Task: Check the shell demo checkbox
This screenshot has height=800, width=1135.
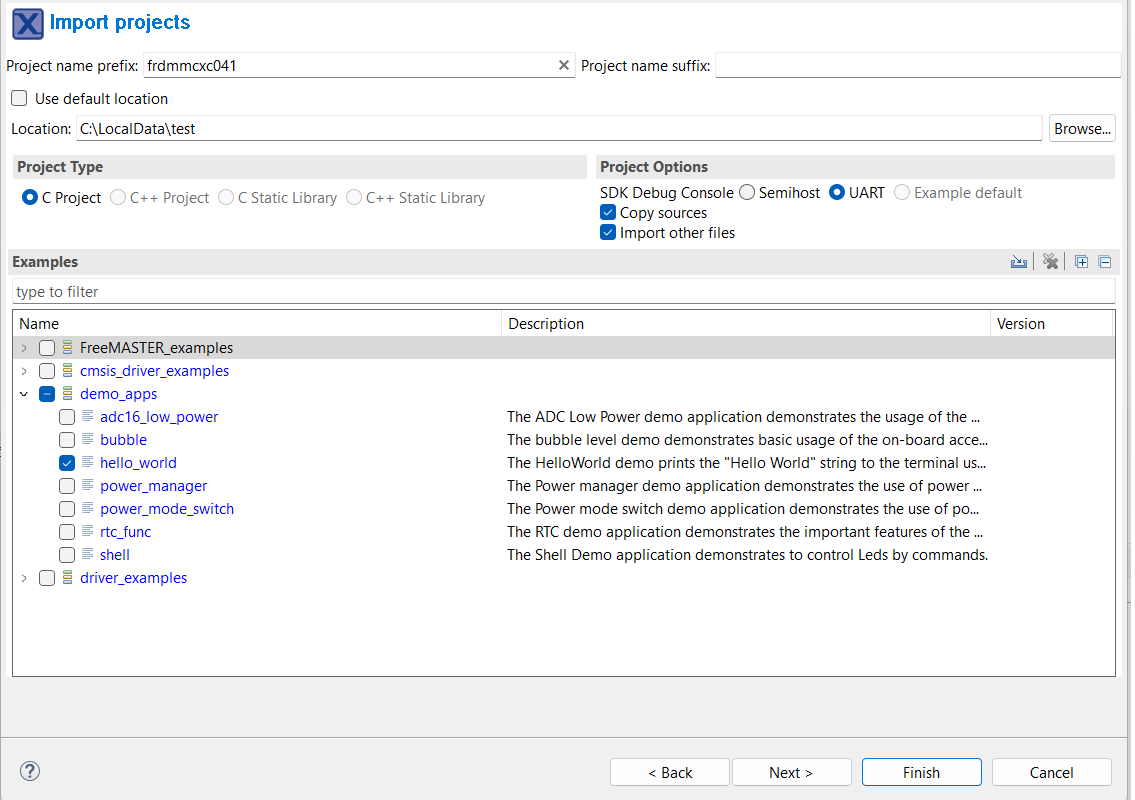Action: pyautogui.click(x=67, y=555)
